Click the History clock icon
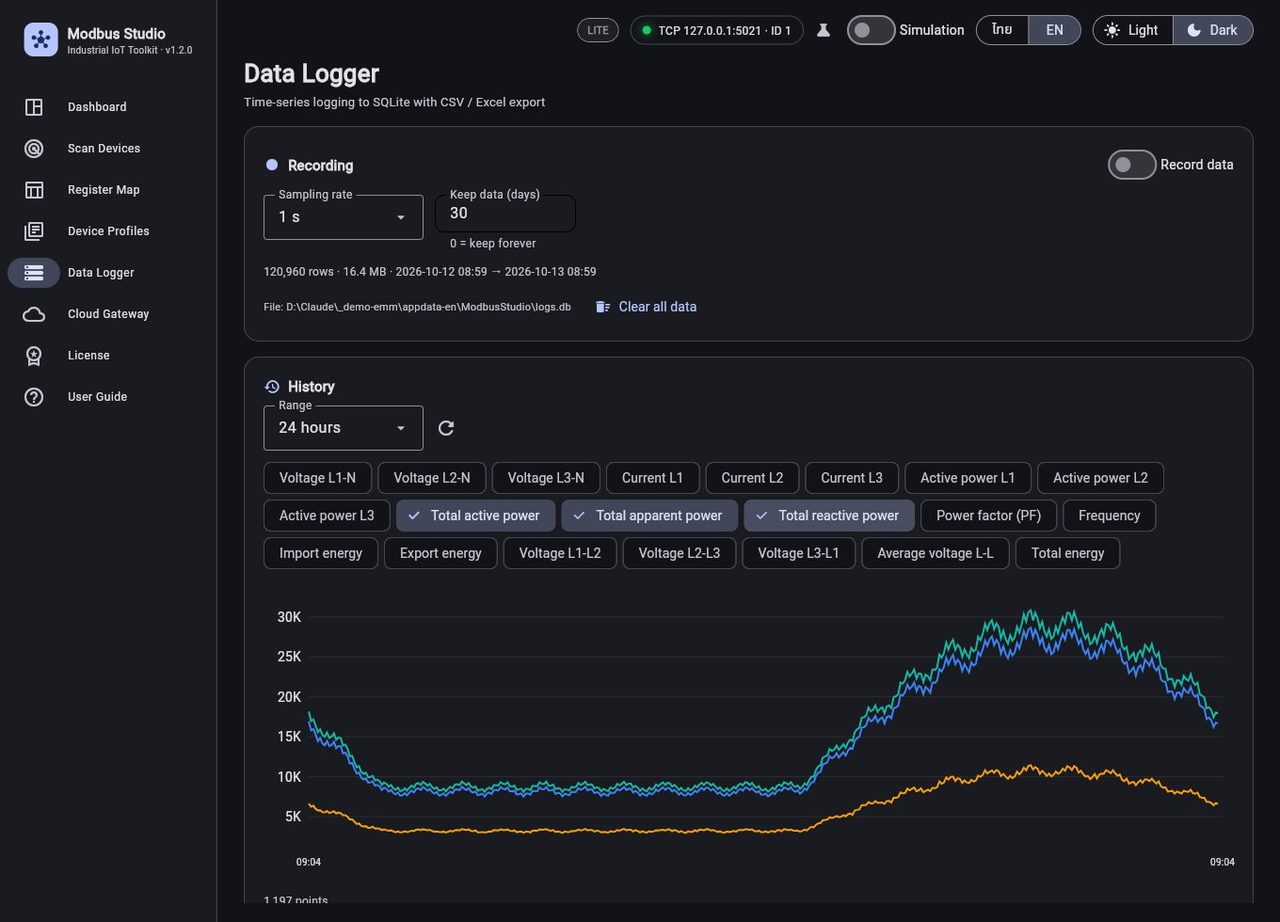Image resolution: width=1280 pixels, height=922 pixels. 272,387
